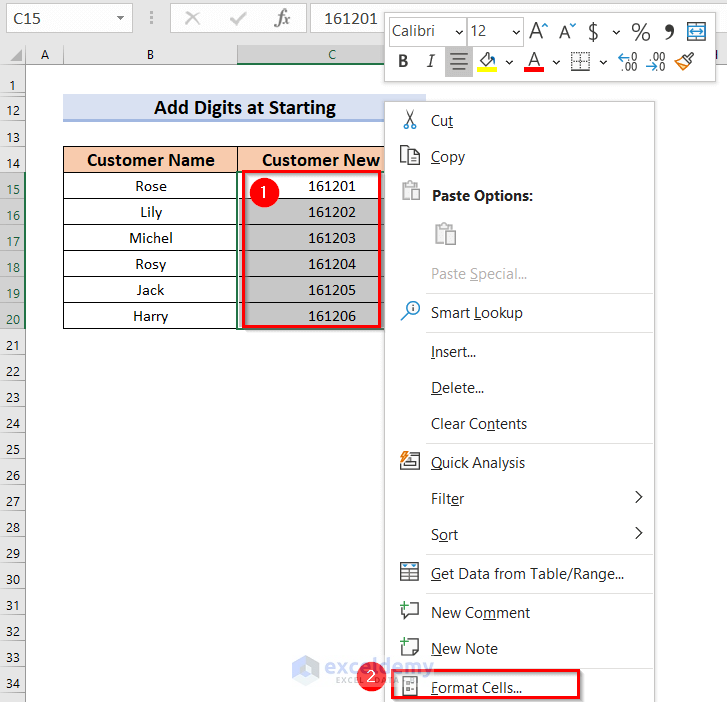This screenshot has height=702, width=727.
Task: Open Name Box dropdown arrow
Action: point(120,18)
